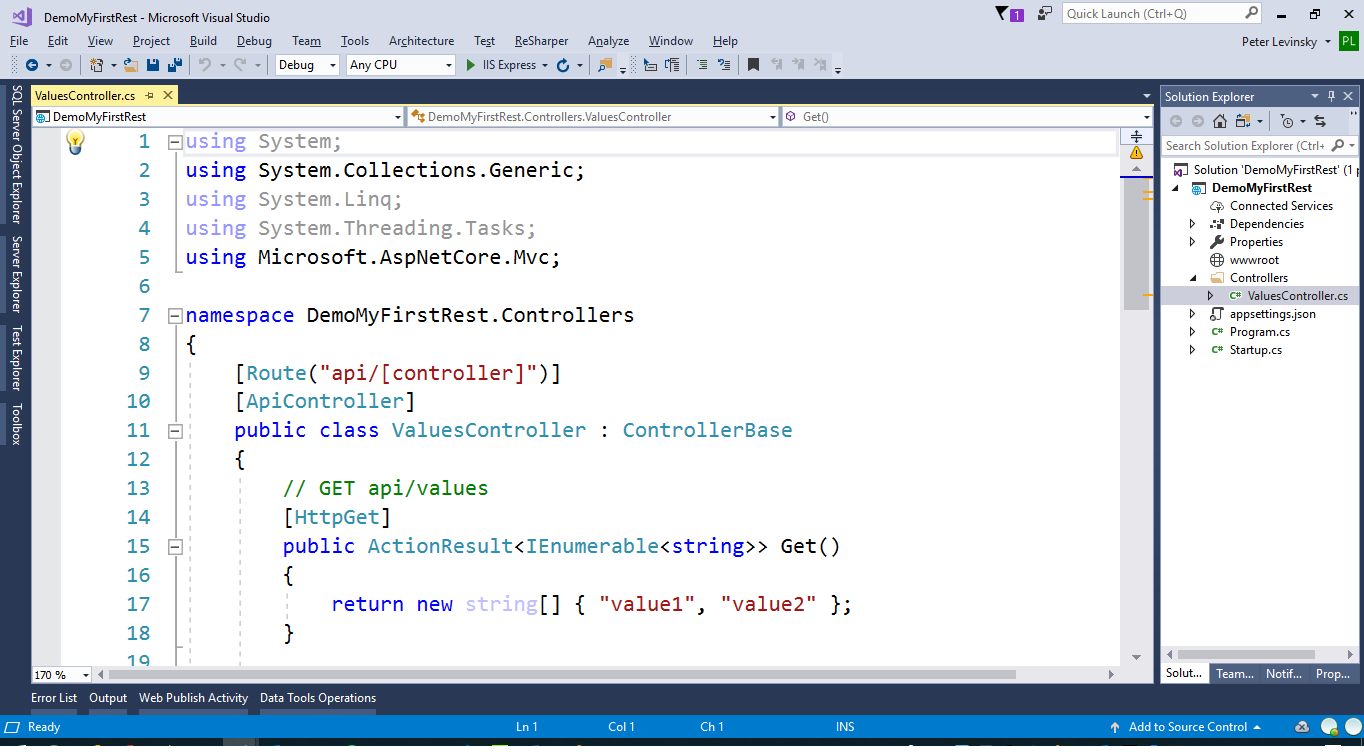Open the IIS Express launch target dropdown arrow
Screen dimensions: 1364x752
545,65
